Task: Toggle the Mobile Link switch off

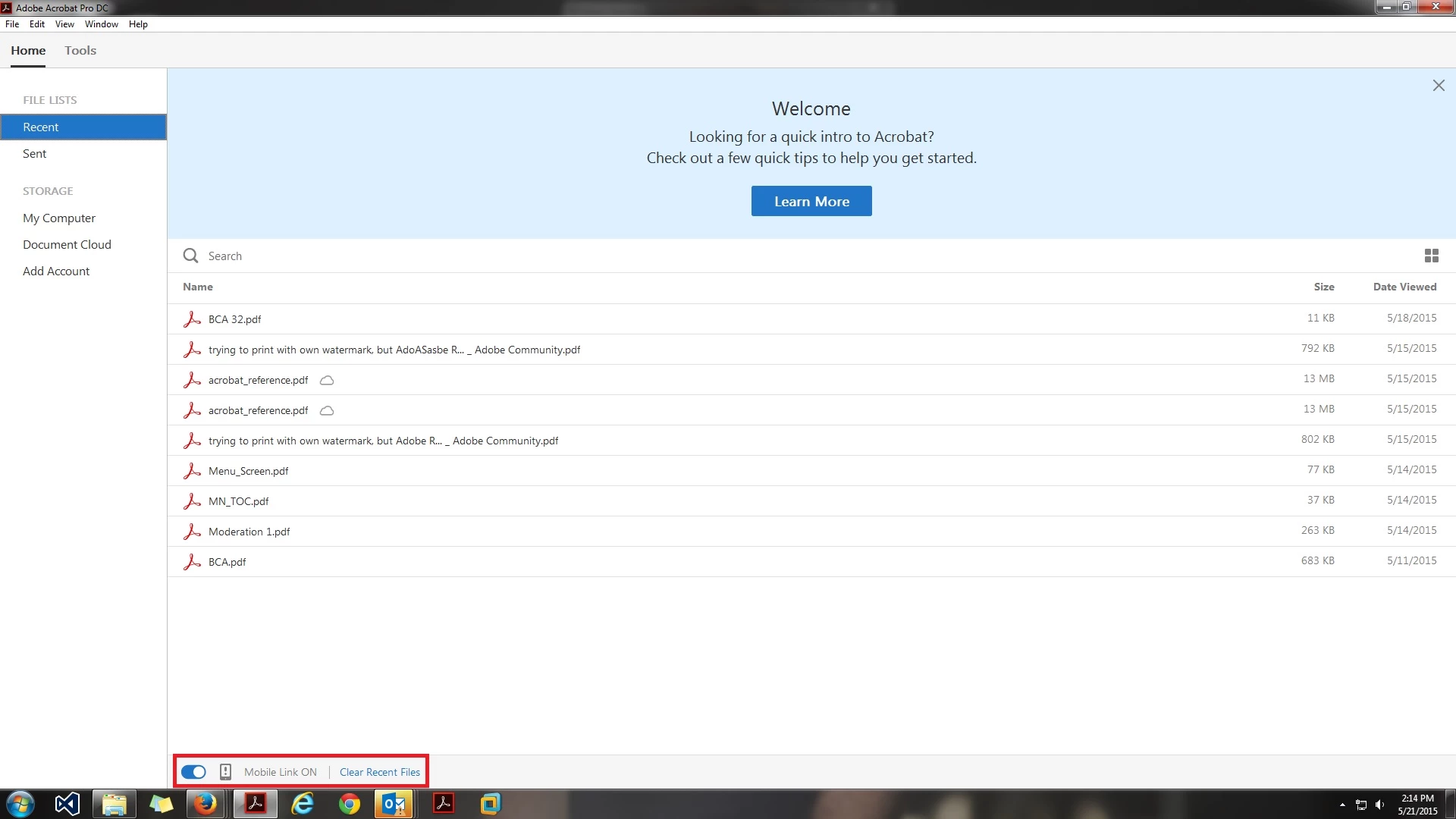Action: [193, 772]
